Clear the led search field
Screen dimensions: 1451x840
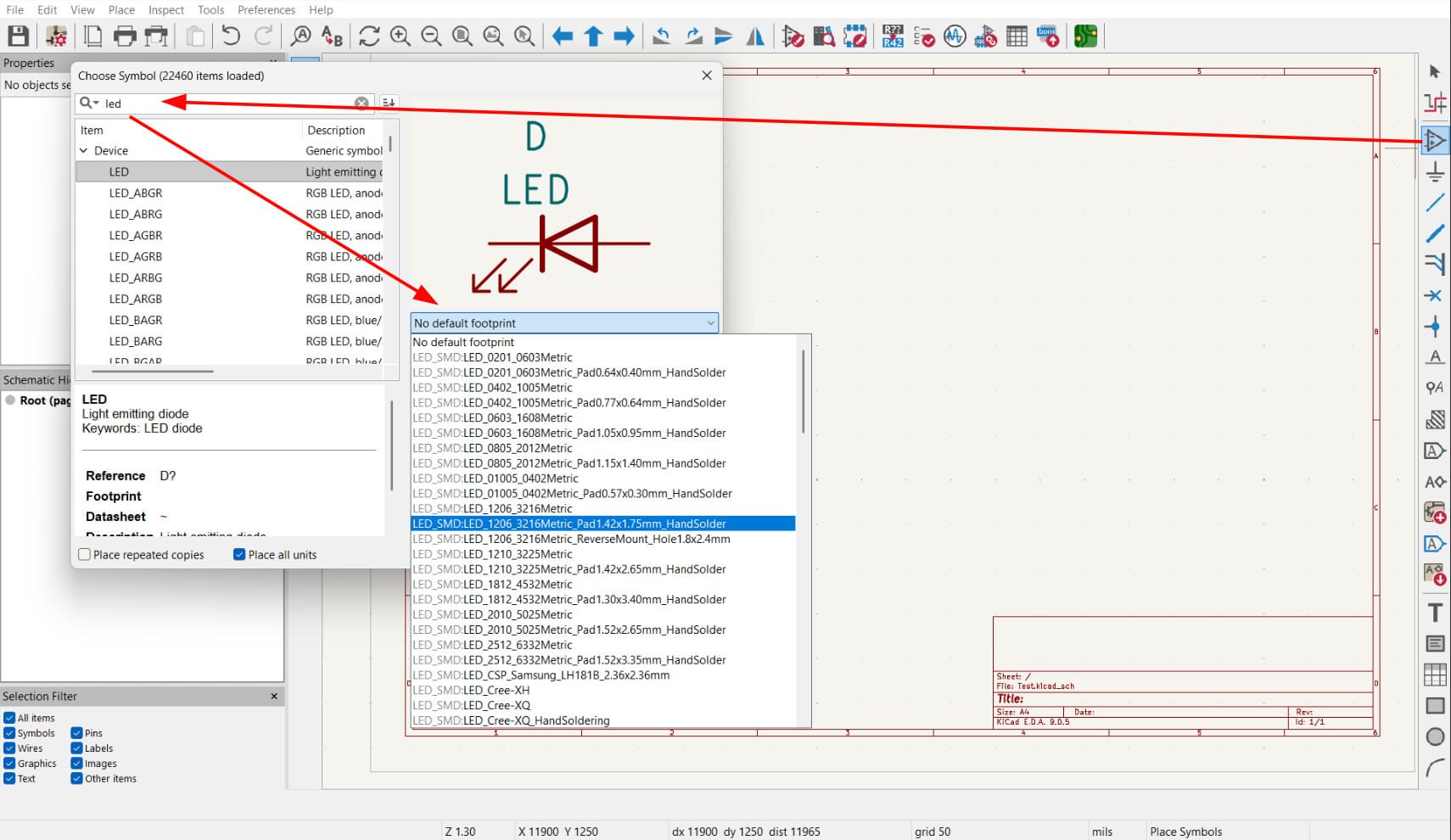[361, 103]
